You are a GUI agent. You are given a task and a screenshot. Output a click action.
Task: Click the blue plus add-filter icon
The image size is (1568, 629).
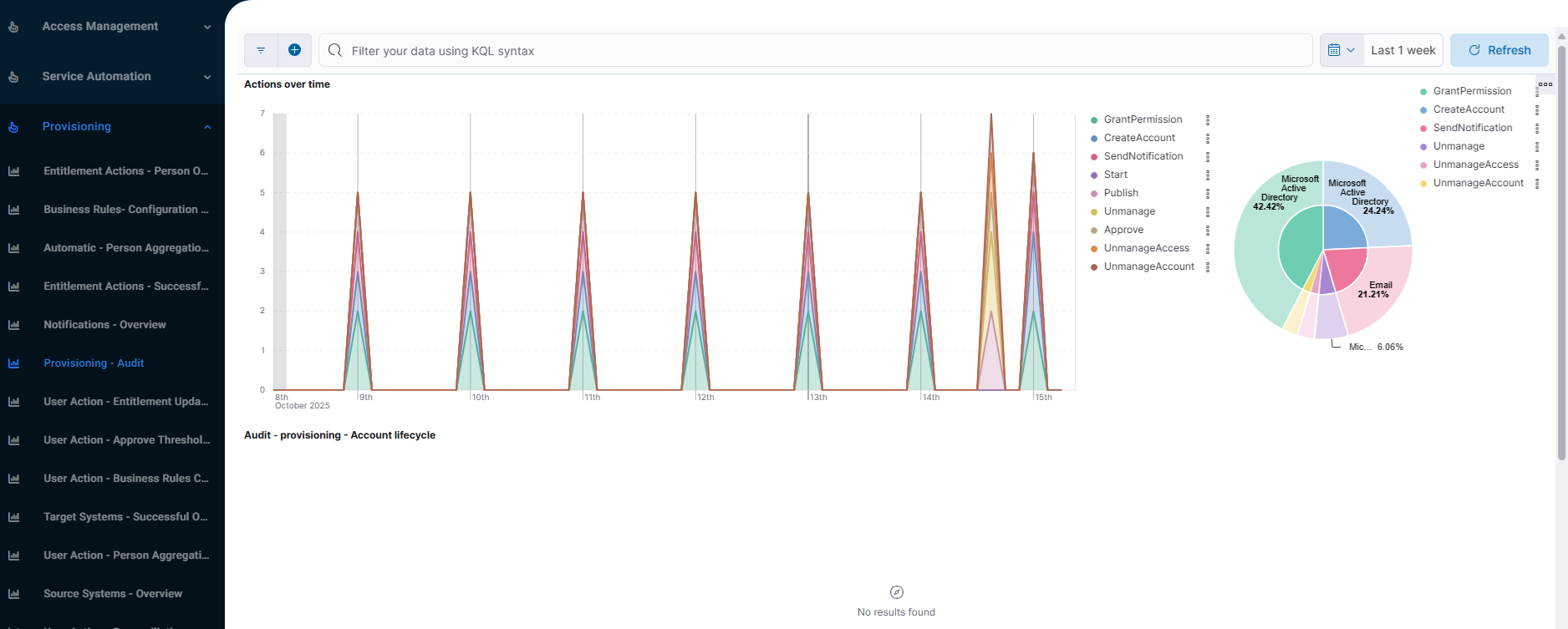click(294, 50)
